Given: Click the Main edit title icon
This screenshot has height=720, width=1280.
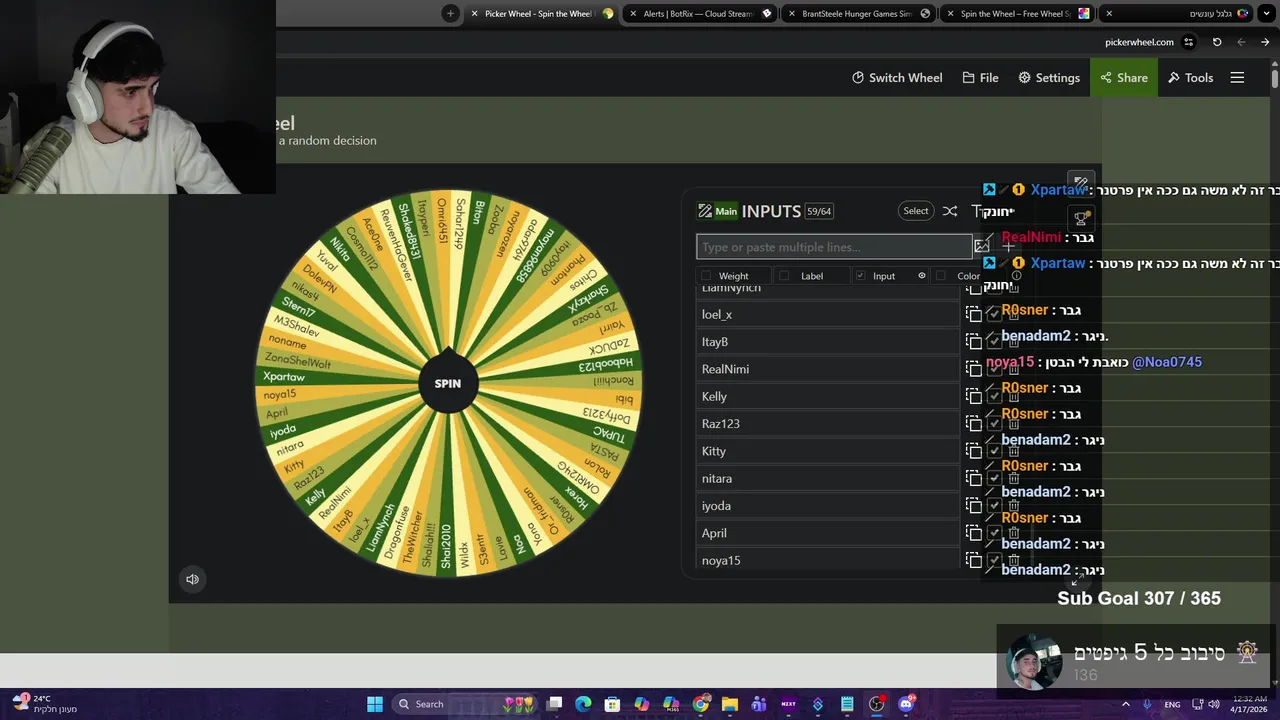Looking at the screenshot, I should coord(705,211).
